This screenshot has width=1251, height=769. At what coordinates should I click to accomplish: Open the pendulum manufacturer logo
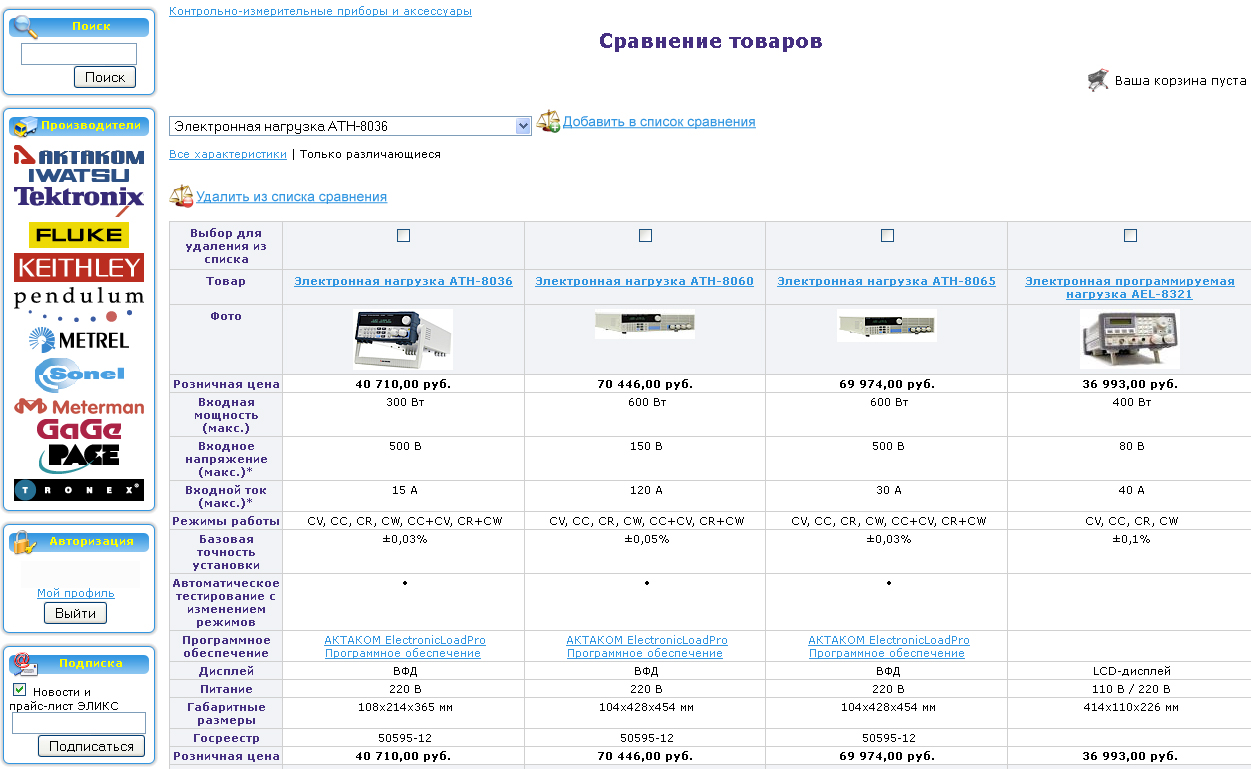79,302
